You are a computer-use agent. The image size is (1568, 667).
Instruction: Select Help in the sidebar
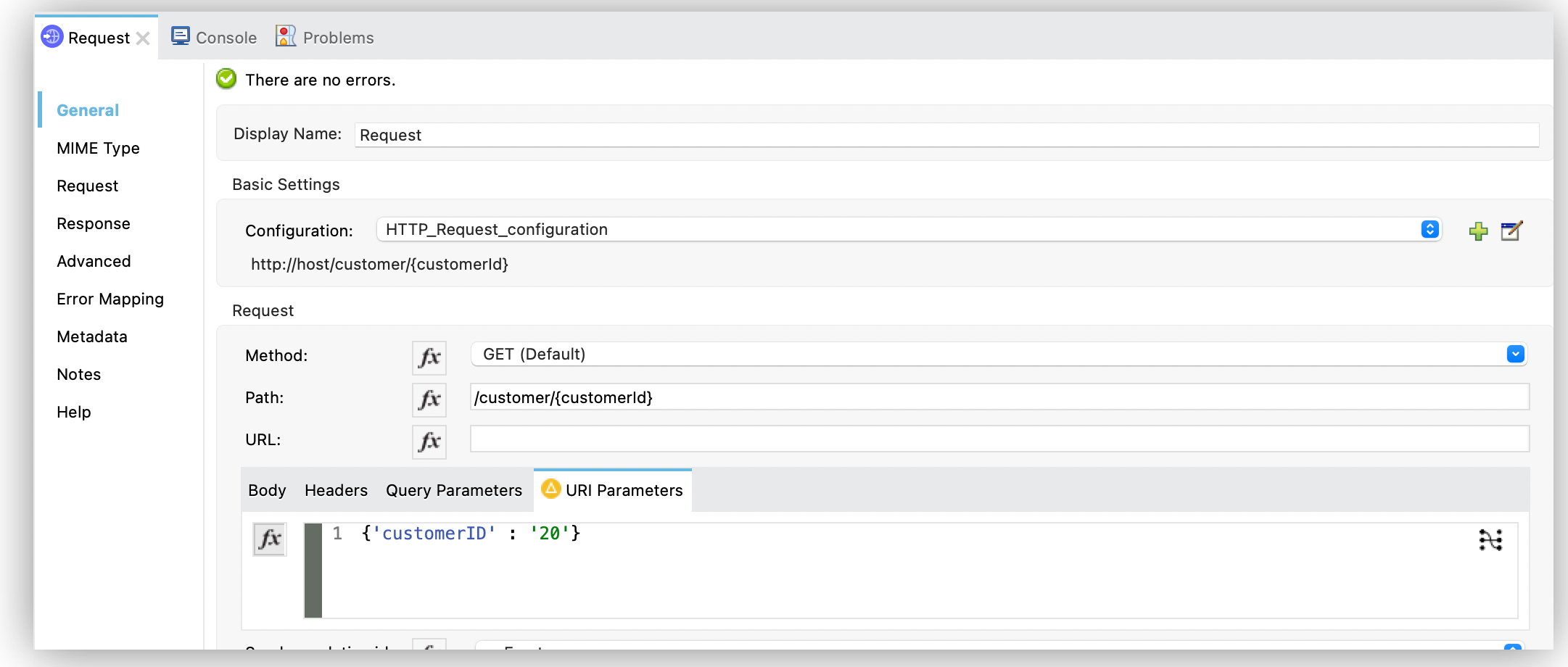tap(74, 412)
